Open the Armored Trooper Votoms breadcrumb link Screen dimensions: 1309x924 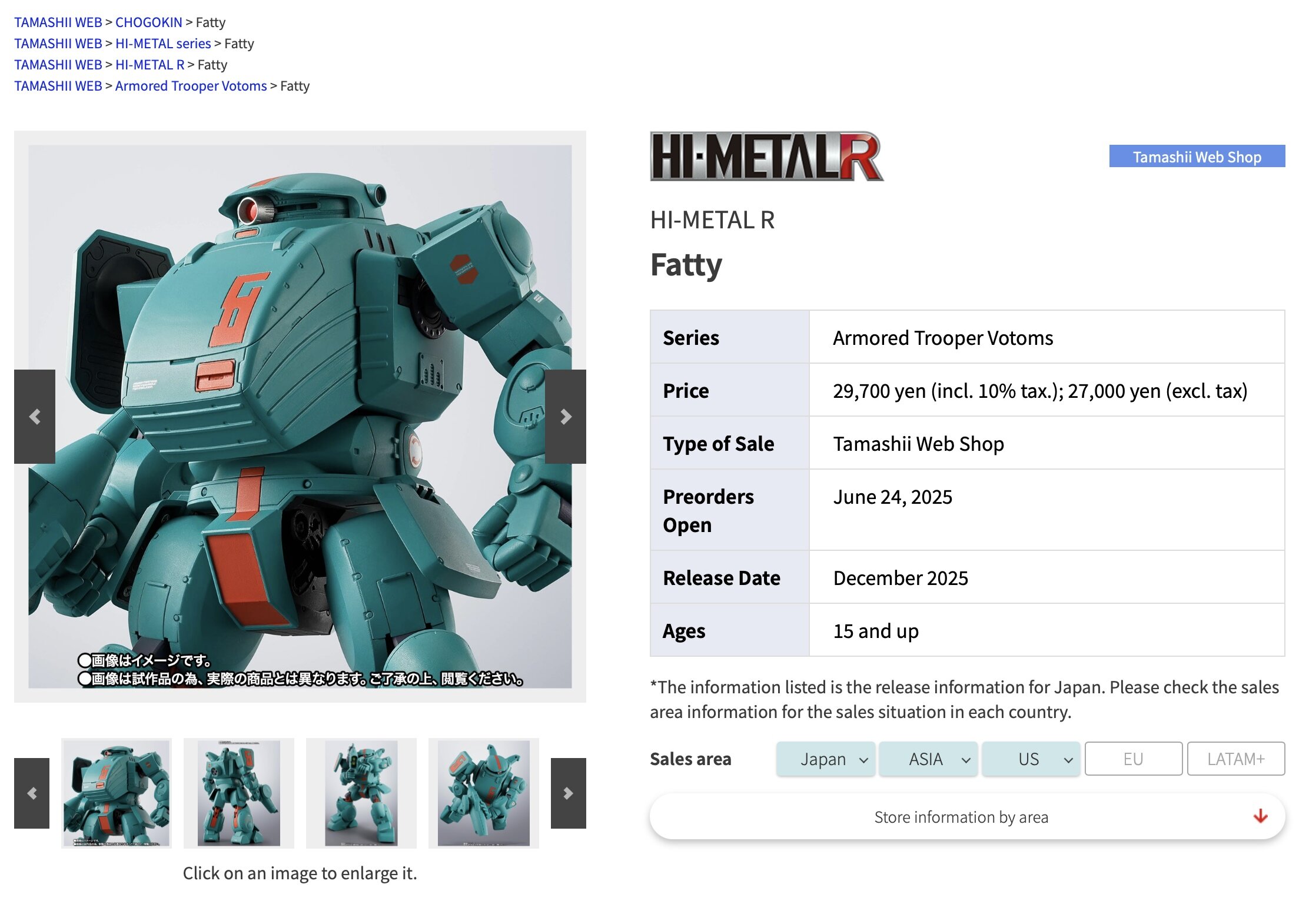click(x=191, y=86)
